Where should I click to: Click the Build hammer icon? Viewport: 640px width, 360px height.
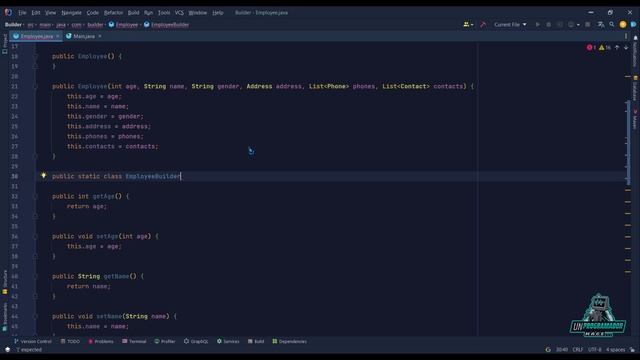coord(483,24)
